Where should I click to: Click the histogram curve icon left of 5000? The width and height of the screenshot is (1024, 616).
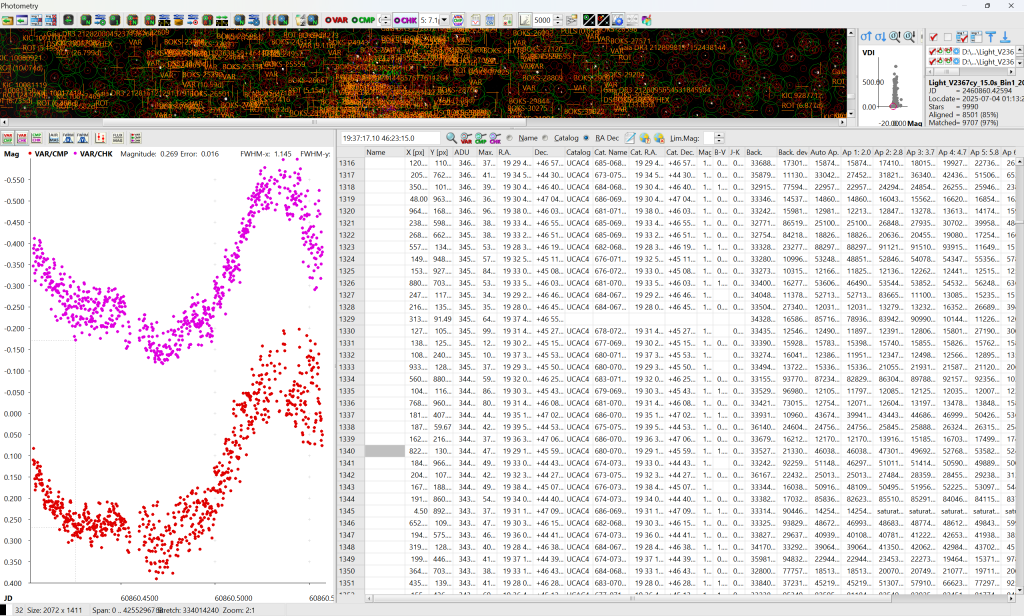click(524, 20)
